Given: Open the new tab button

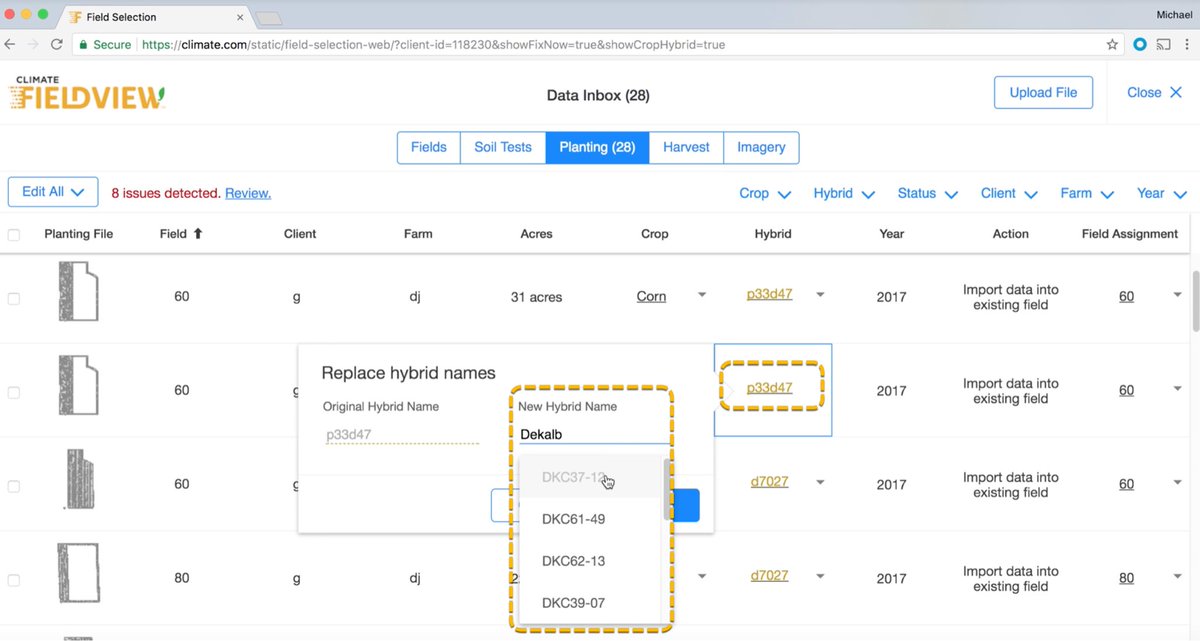Looking at the screenshot, I should pos(268,18).
